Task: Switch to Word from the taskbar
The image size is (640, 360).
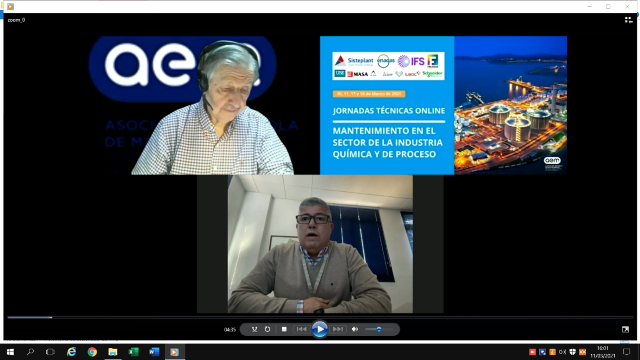Action: click(154, 352)
